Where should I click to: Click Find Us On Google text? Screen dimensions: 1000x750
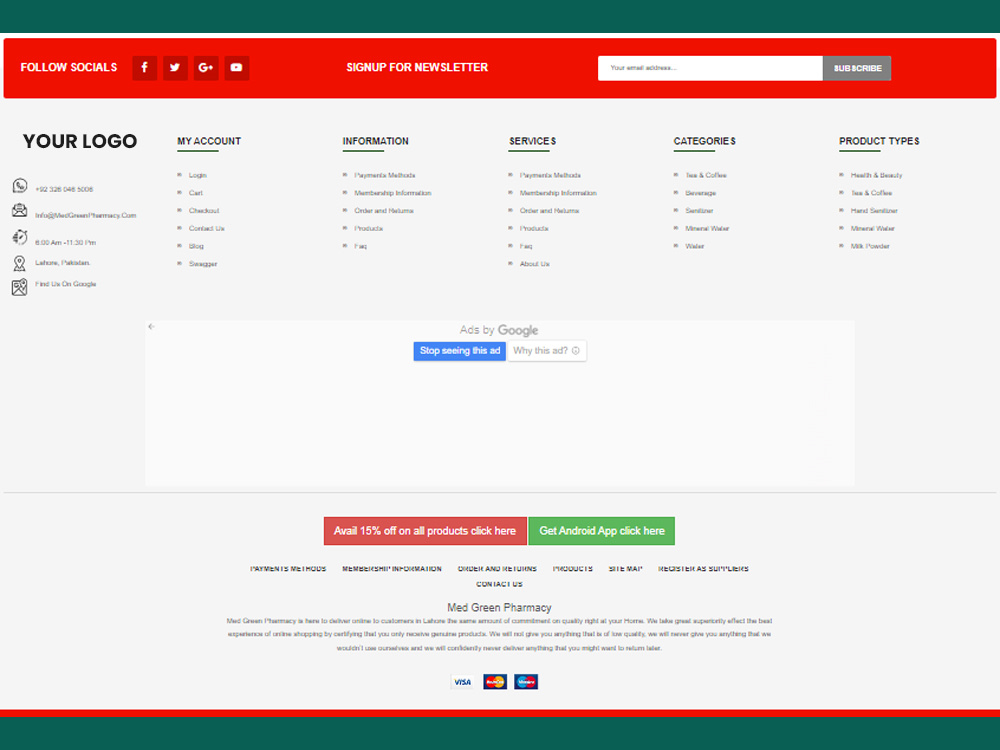pyautogui.click(x=66, y=284)
